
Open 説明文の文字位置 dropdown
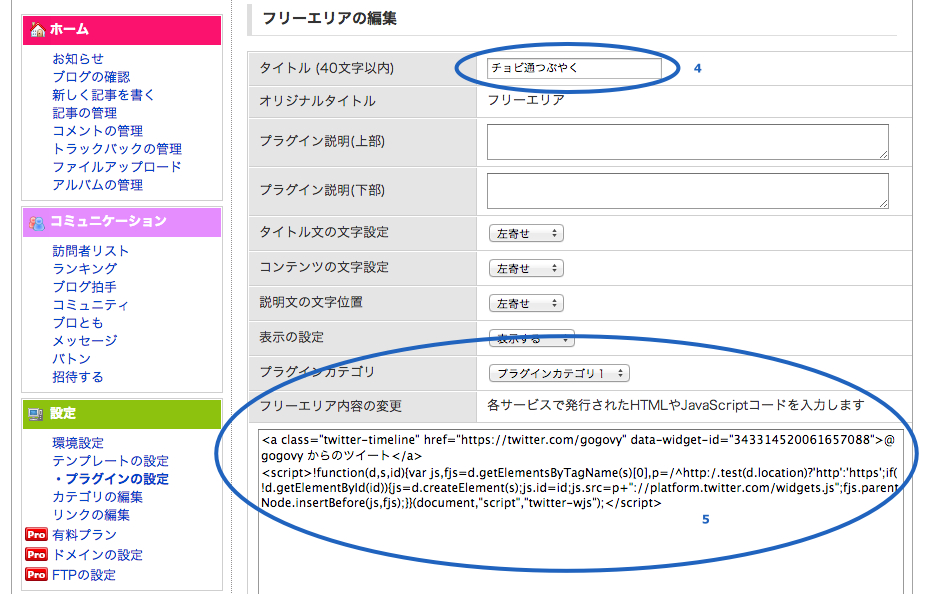[x=526, y=303]
